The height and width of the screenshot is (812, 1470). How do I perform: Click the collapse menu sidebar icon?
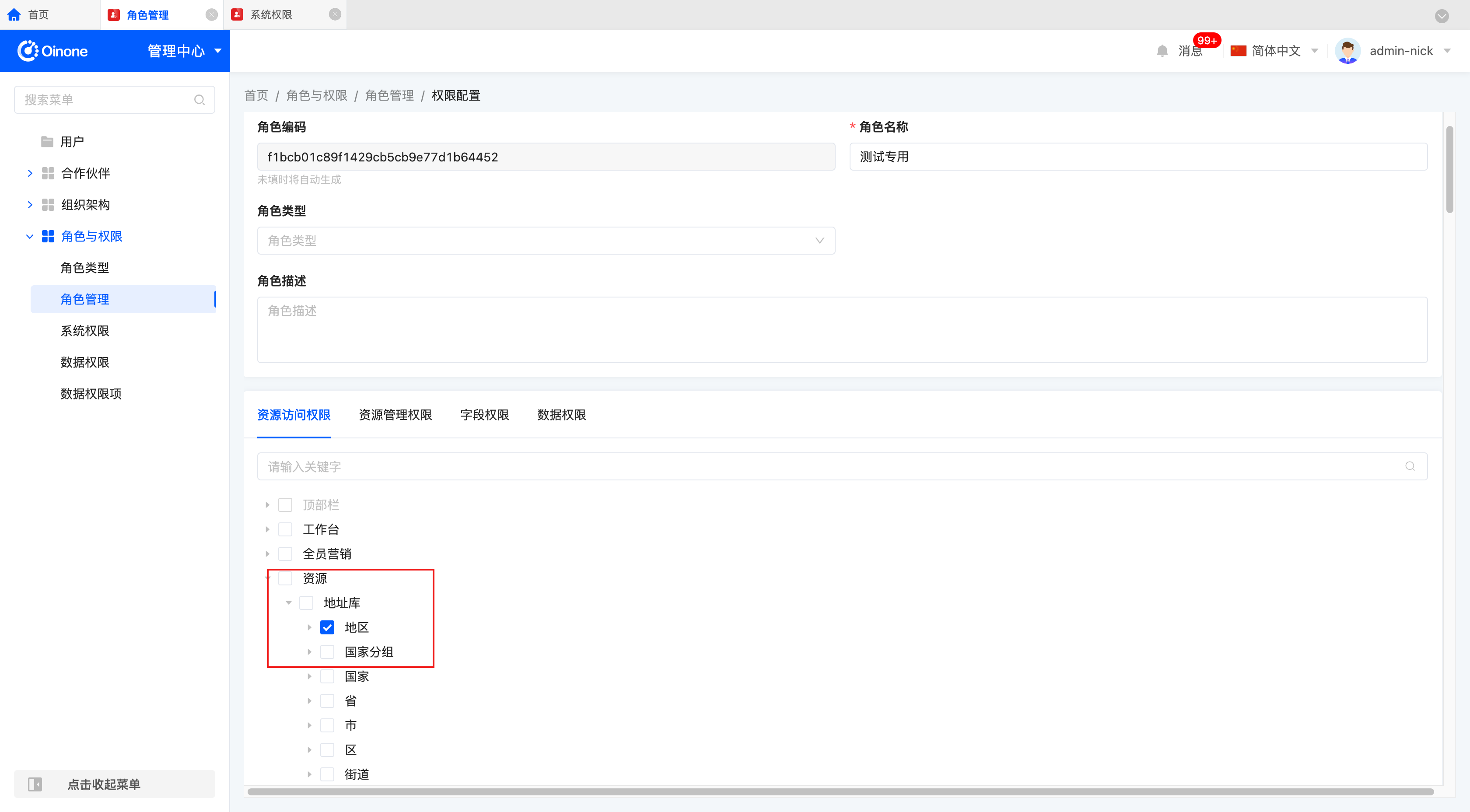[35, 784]
